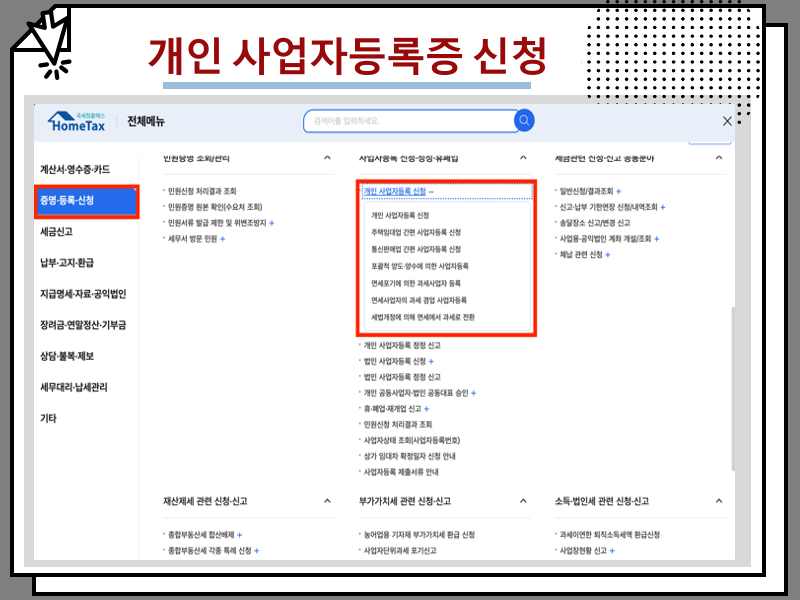Open 민원신청 처리결과 조회 under 사업자등록
The image size is (800, 600).
pyautogui.click(x=398, y=424)
